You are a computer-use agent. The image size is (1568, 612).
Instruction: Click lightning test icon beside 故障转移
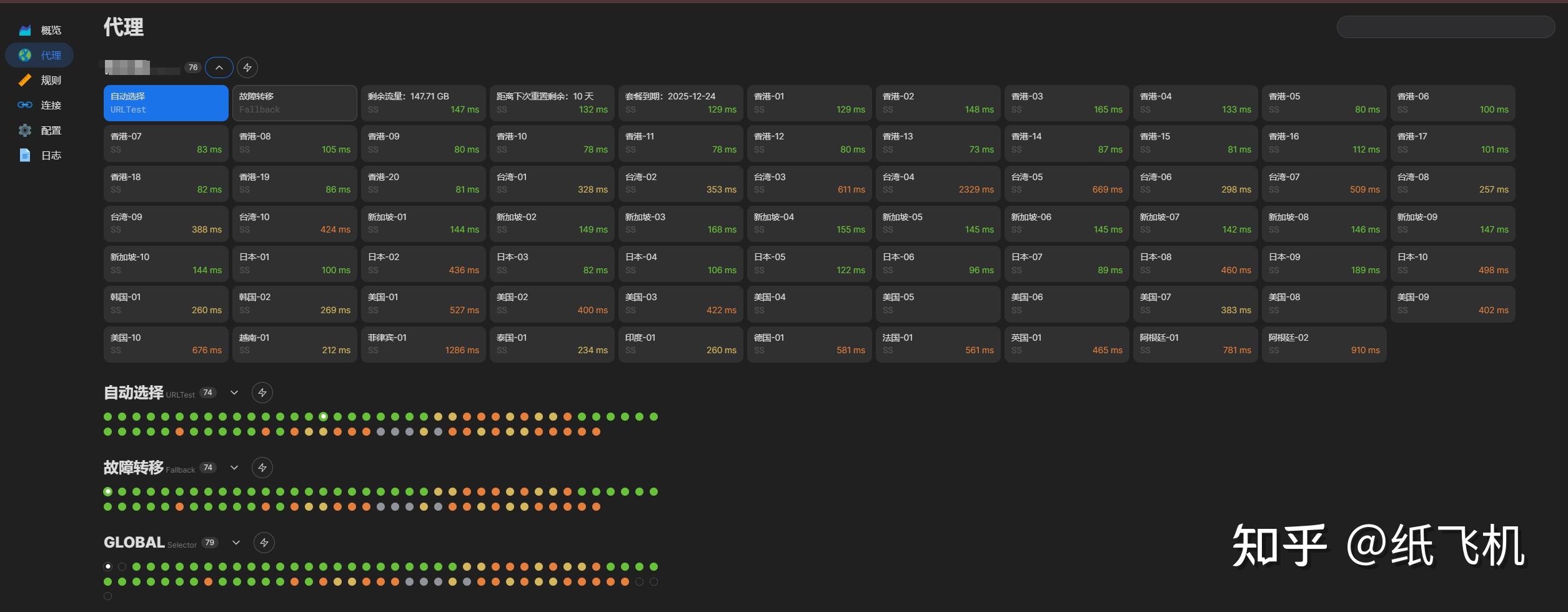click(x=262, y=467)
